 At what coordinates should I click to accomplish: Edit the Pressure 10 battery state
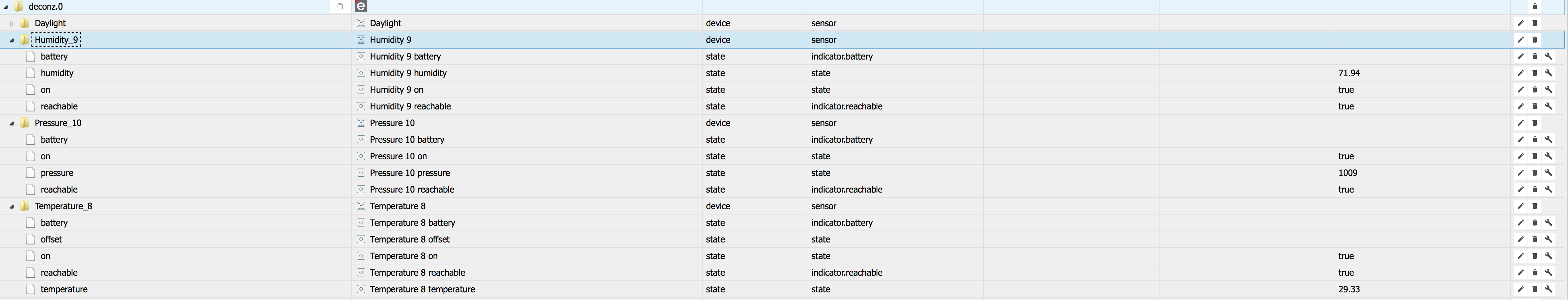click(x=1521, y=140)
